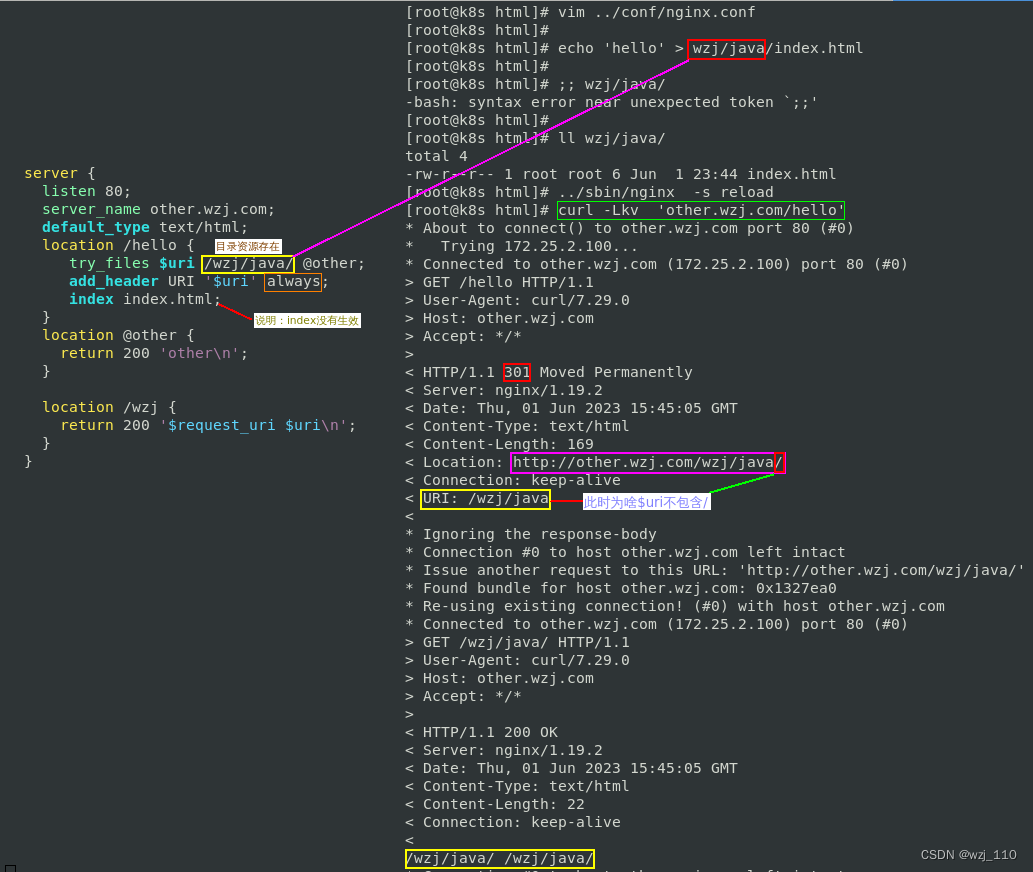
Task: Select the yellow URI: /wzj/java box
Action: 485,498
